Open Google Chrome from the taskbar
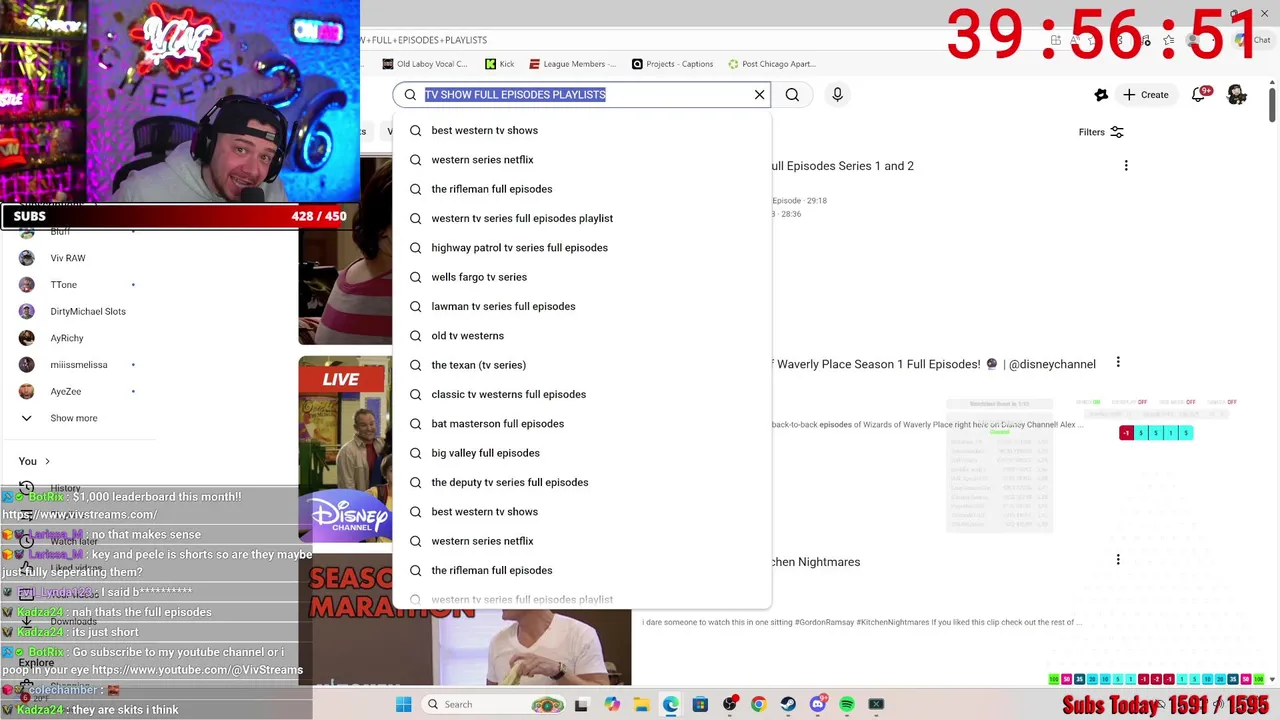The width and height of the screenshot is (1280, 720). (759, 704)
